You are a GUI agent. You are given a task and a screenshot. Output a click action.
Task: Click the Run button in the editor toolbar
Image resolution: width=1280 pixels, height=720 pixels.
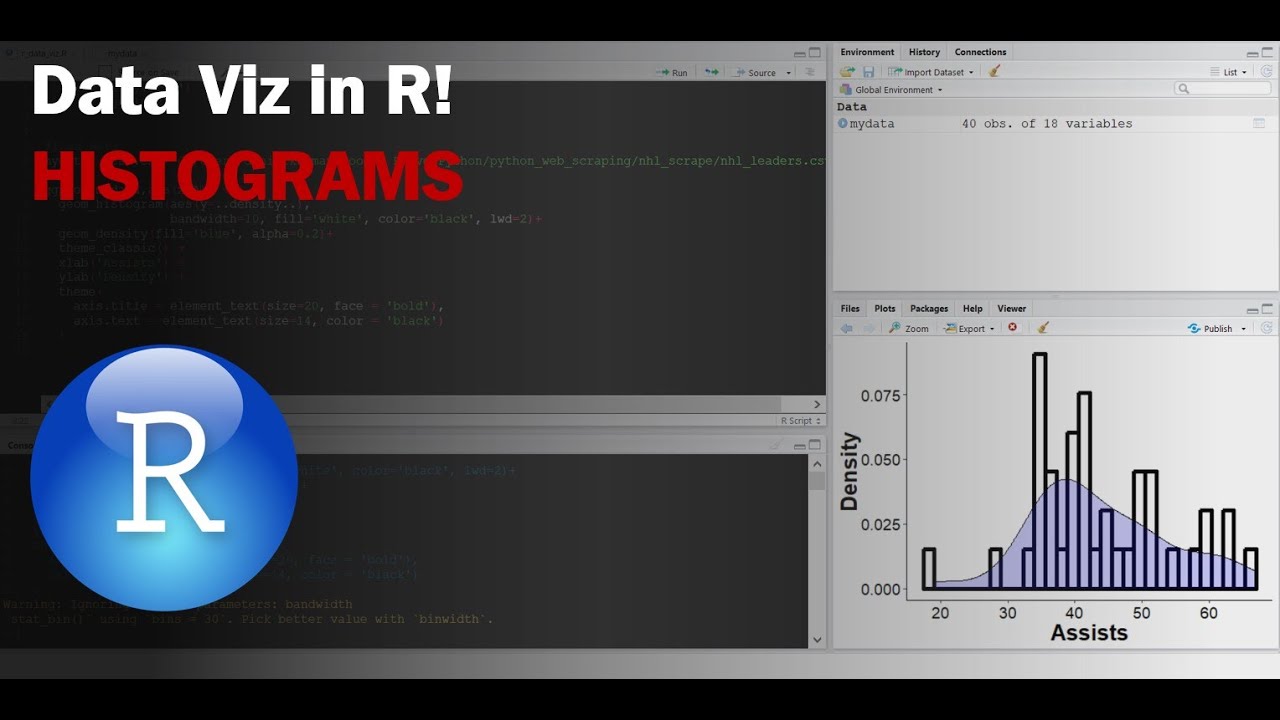672,73
